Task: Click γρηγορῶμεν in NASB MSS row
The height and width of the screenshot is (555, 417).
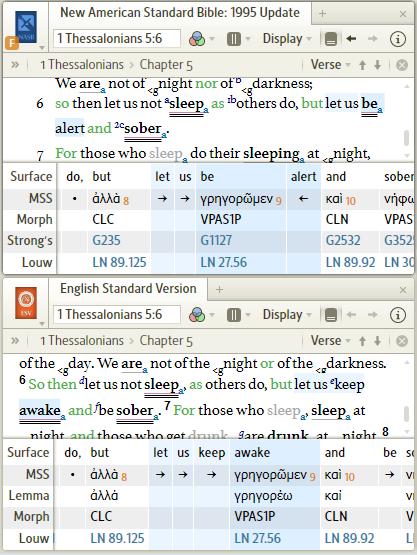Action: coord(236,199)
